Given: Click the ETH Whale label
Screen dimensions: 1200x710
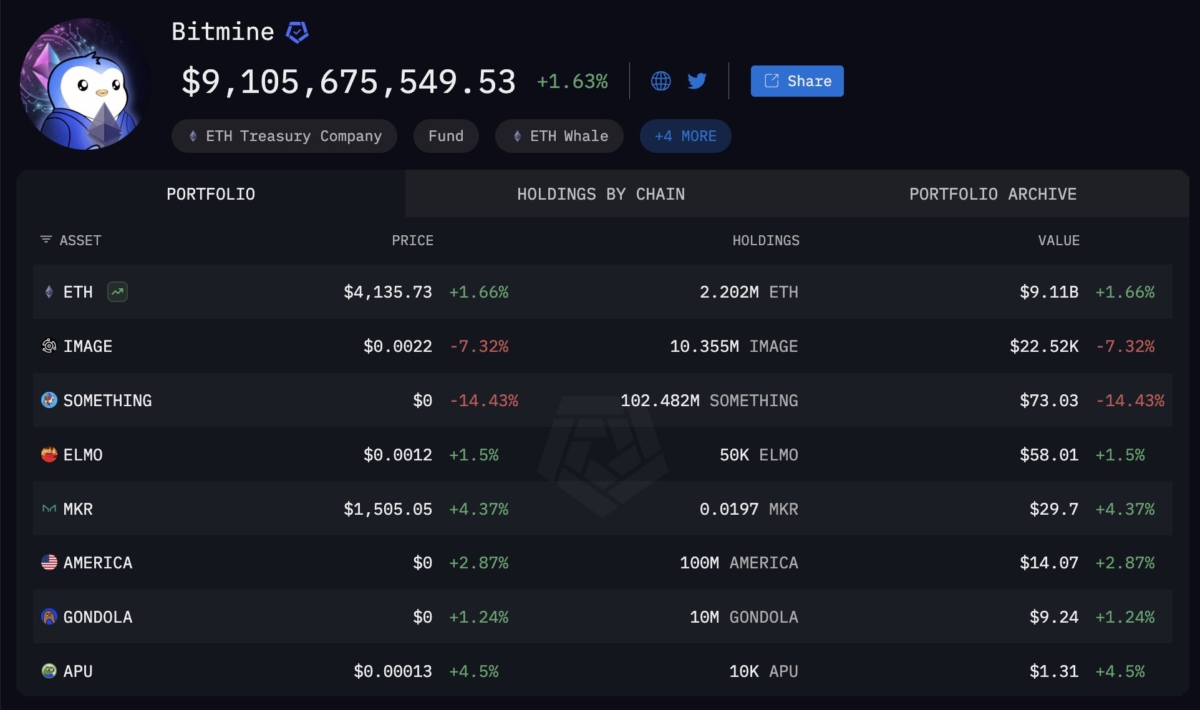Looking at the screenshot, I should (559, 136).
